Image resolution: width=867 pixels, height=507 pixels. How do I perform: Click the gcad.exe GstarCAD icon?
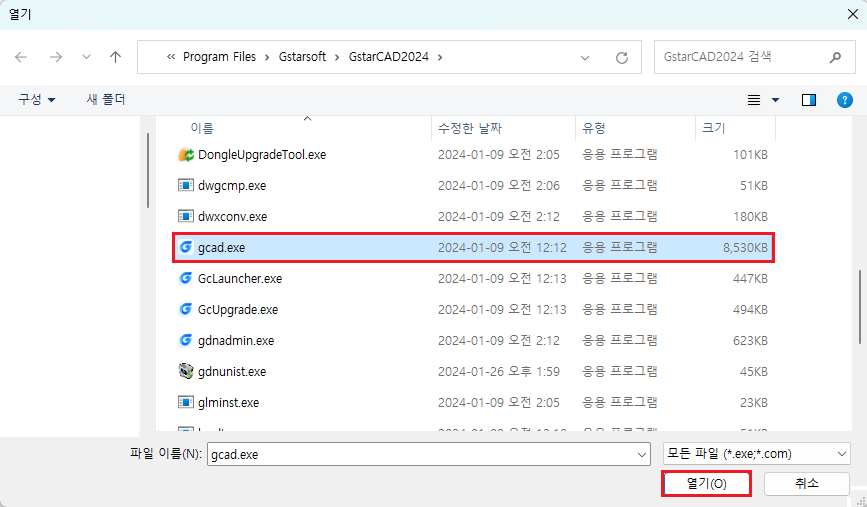tap(186, 247)
